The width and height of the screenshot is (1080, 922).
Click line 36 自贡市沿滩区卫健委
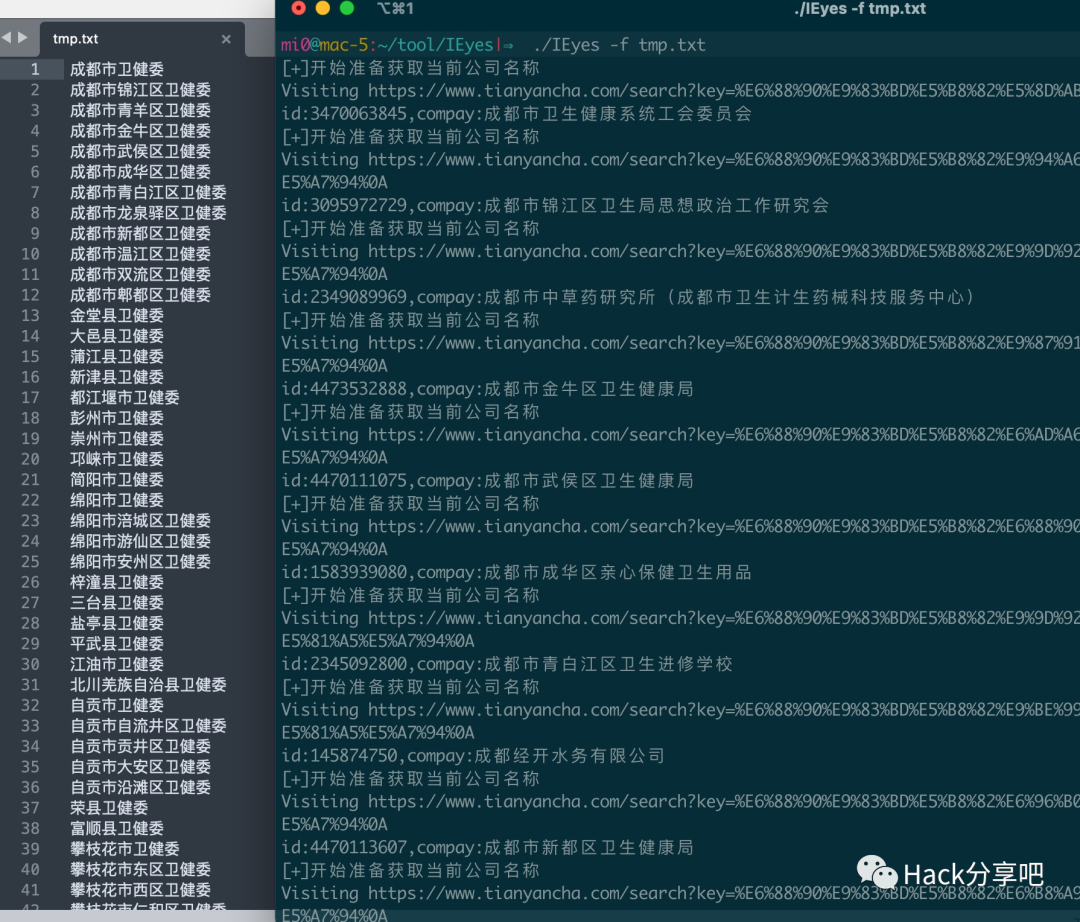click(x=140, y=788)
